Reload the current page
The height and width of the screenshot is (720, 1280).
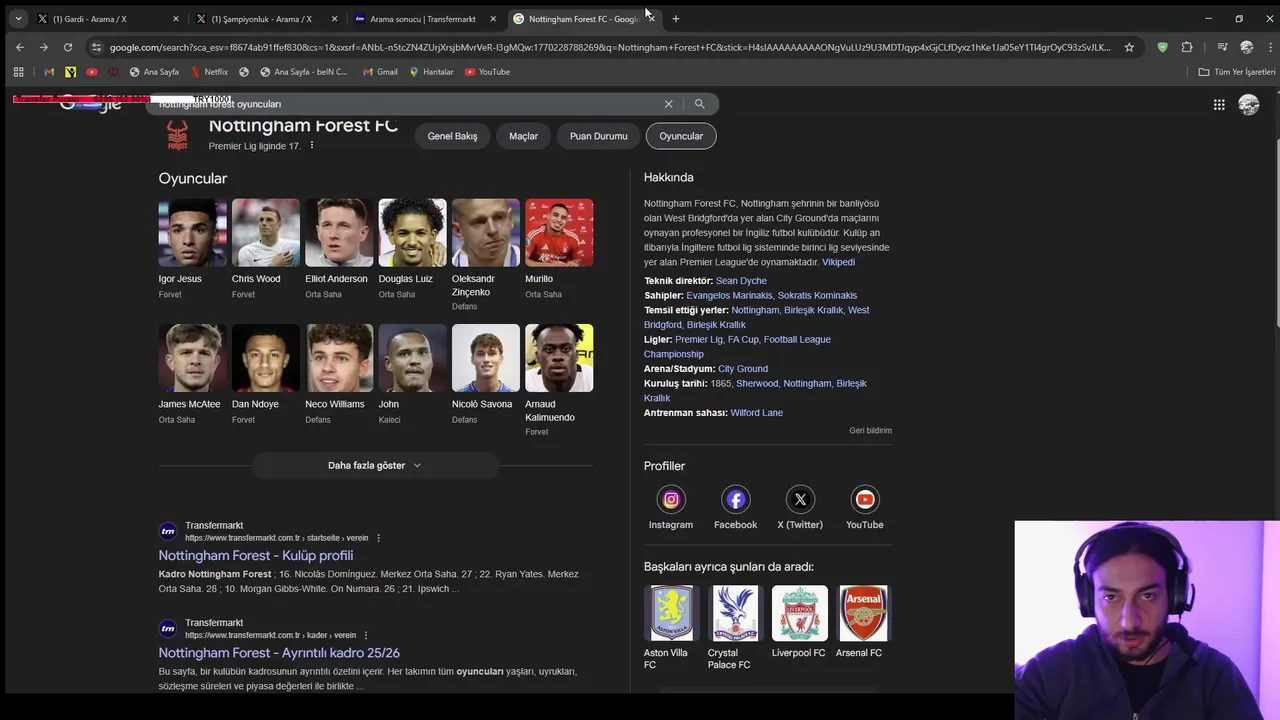pyautogui.click(x=68, y=47)
